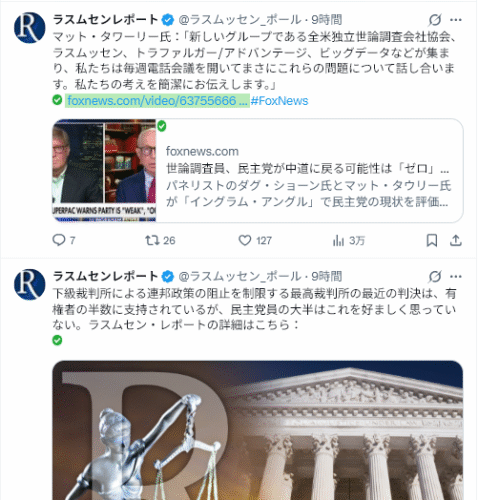Like the tweet with 127 likes

tap(255, 240)
